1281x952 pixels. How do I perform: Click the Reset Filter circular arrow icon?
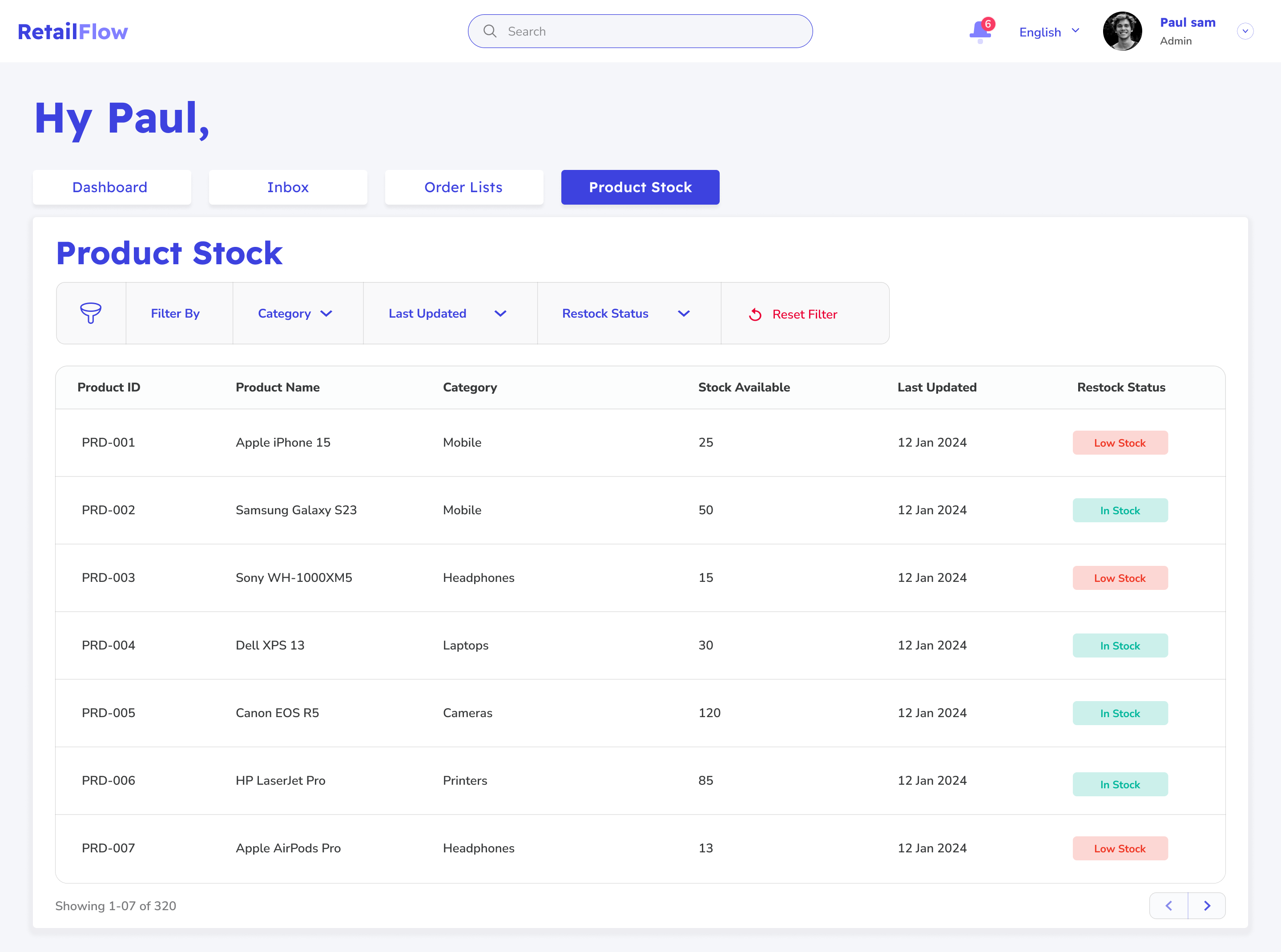tap(755, 315)
